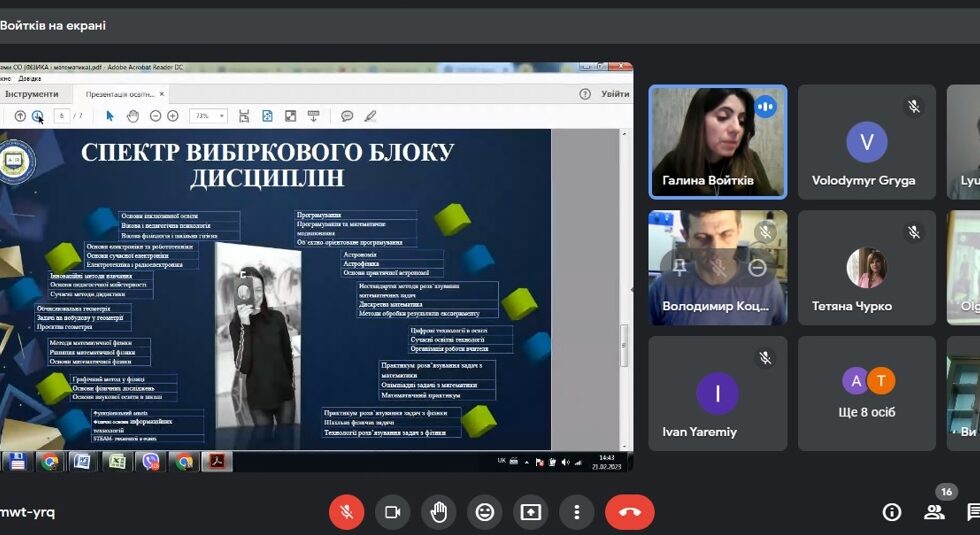The image size is (980, 535).
Task: Open the emoji reactions picker
Action: coord(485,512)
